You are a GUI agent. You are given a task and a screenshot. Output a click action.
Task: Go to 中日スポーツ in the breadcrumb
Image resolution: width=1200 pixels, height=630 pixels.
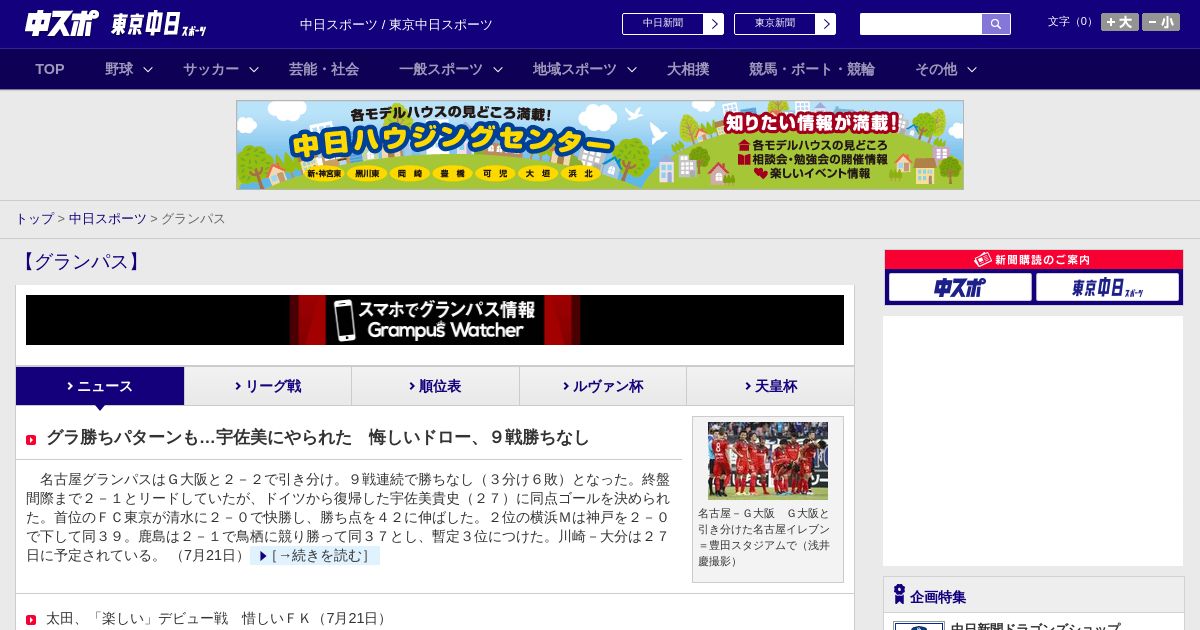pyautogui.click(x=108, y=219)
